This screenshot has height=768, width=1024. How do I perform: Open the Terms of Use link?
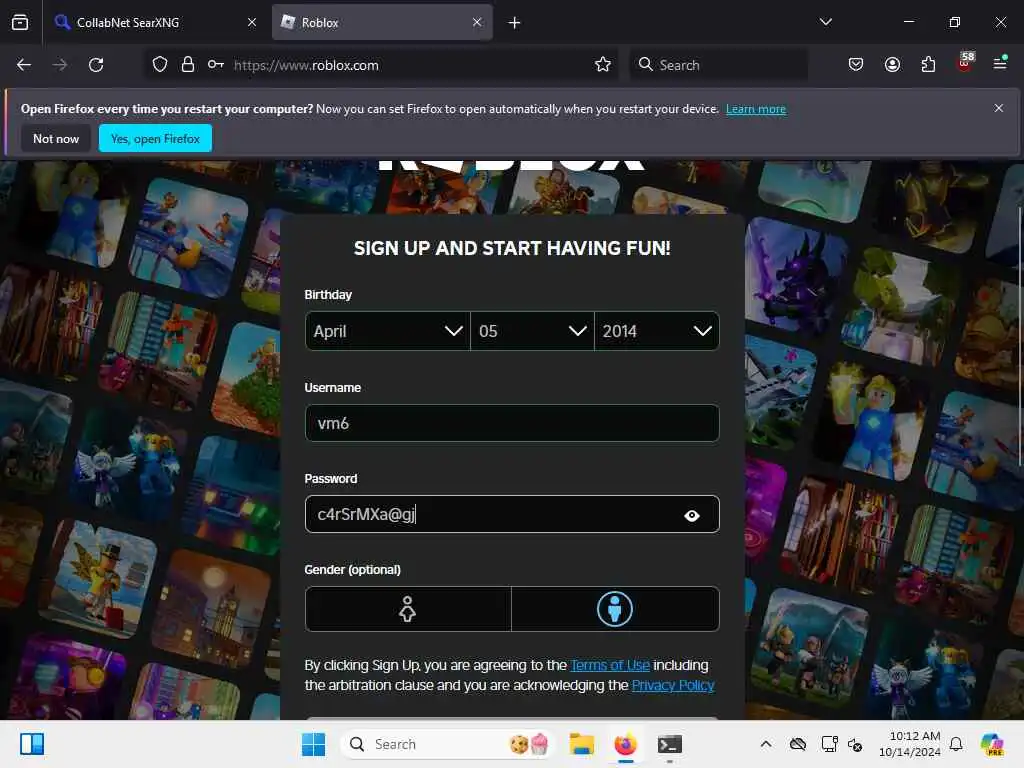610,665
